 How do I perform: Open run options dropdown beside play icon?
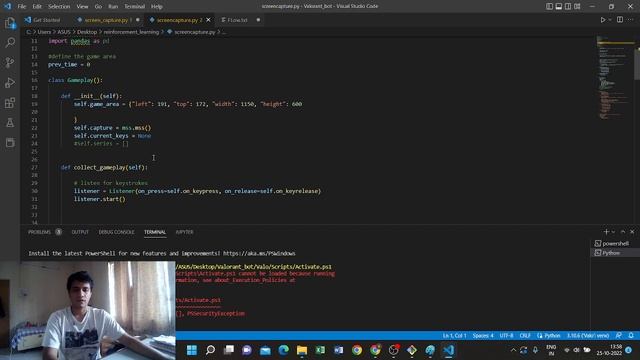coord(610,20)
